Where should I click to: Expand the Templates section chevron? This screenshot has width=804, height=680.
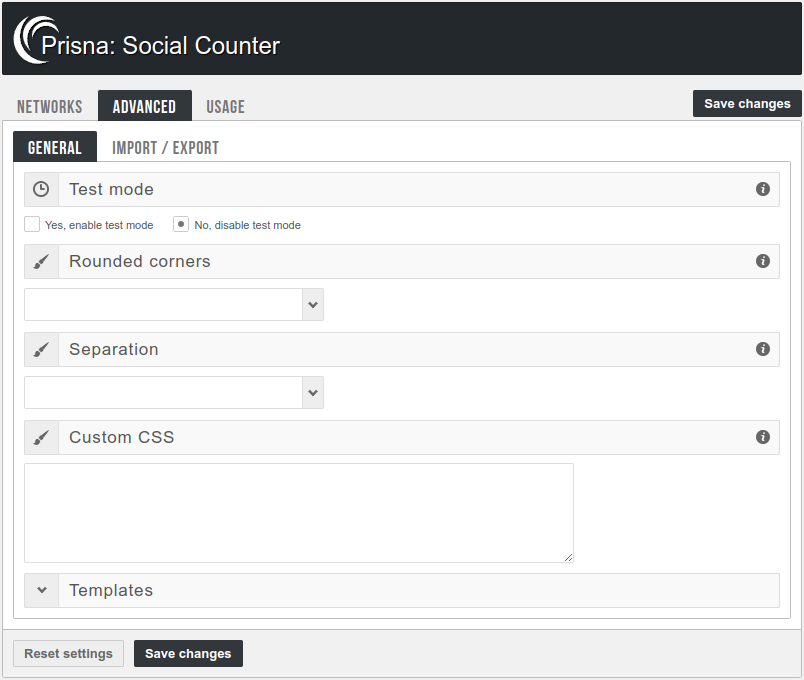point(42,590)
